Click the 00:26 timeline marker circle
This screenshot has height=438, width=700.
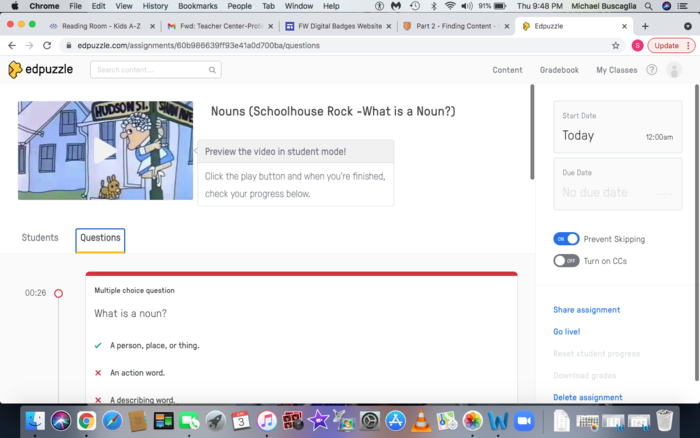coord(58,293)
